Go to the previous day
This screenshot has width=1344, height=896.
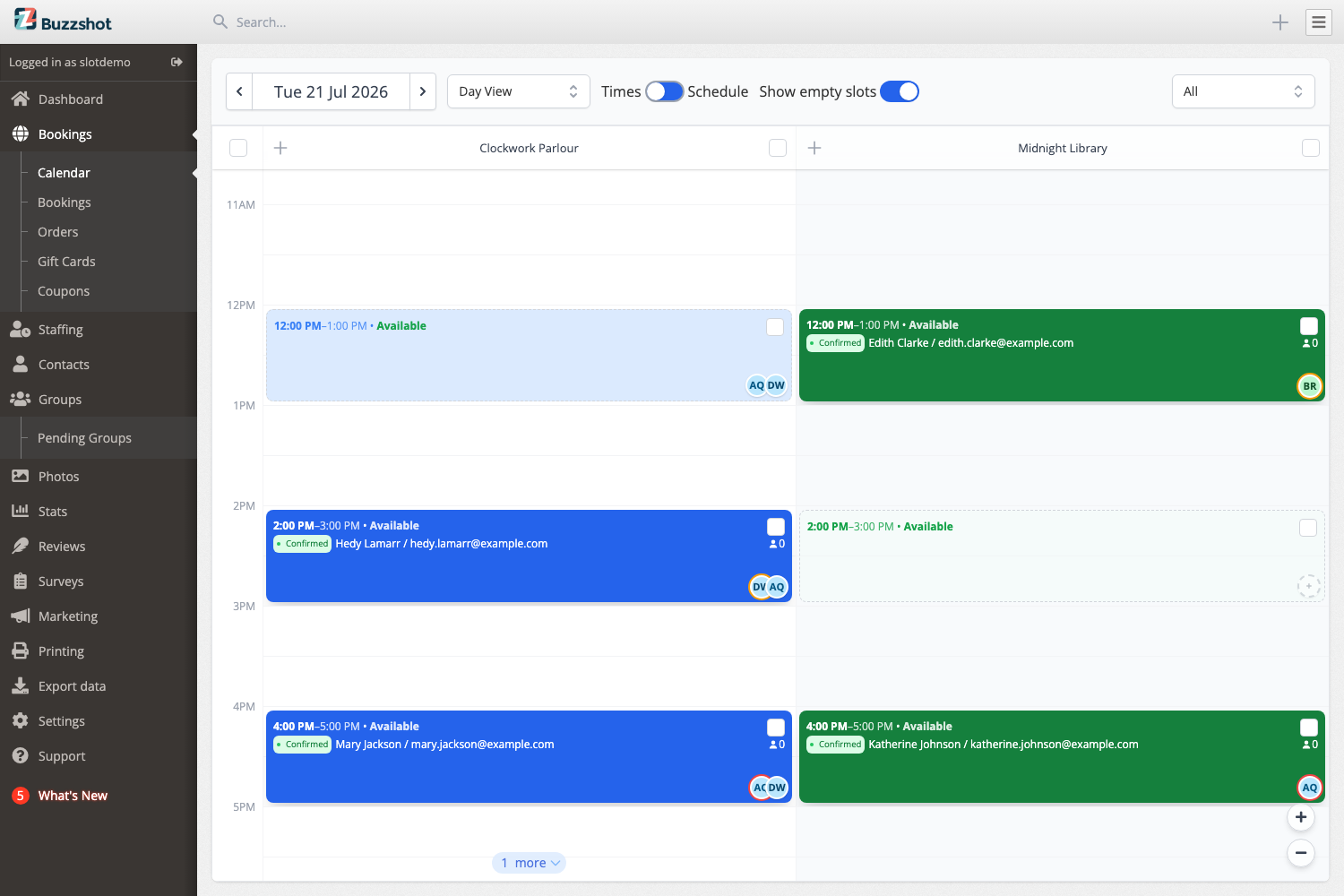coord(239,91)
